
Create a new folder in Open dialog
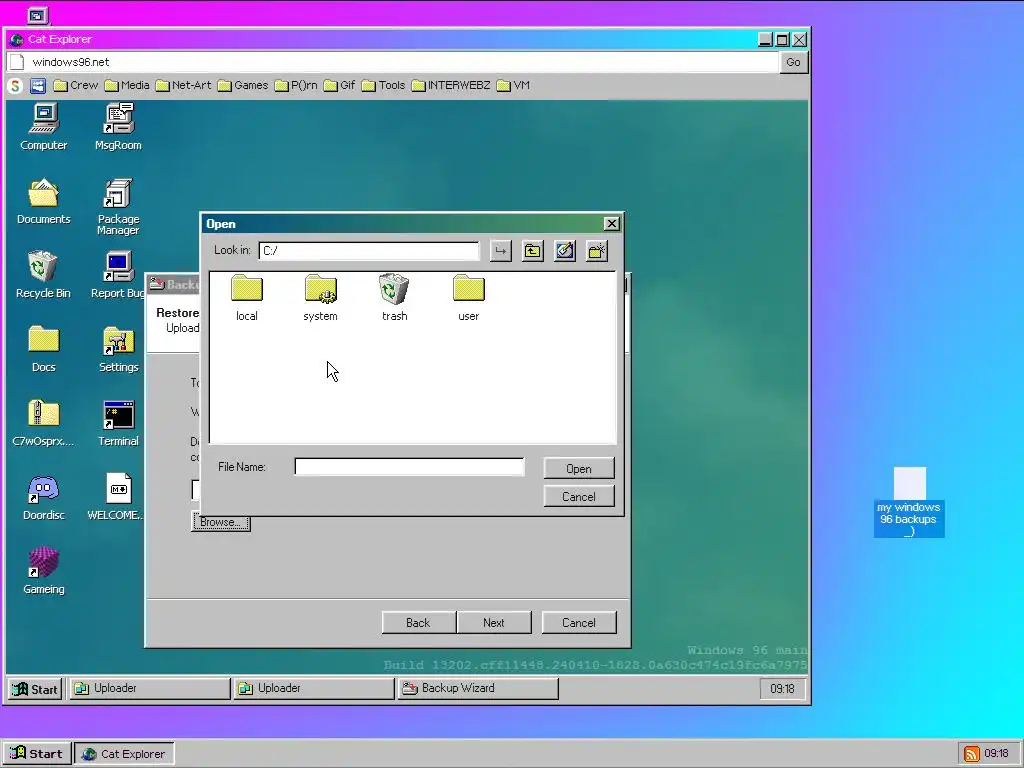tap(597, 251)
